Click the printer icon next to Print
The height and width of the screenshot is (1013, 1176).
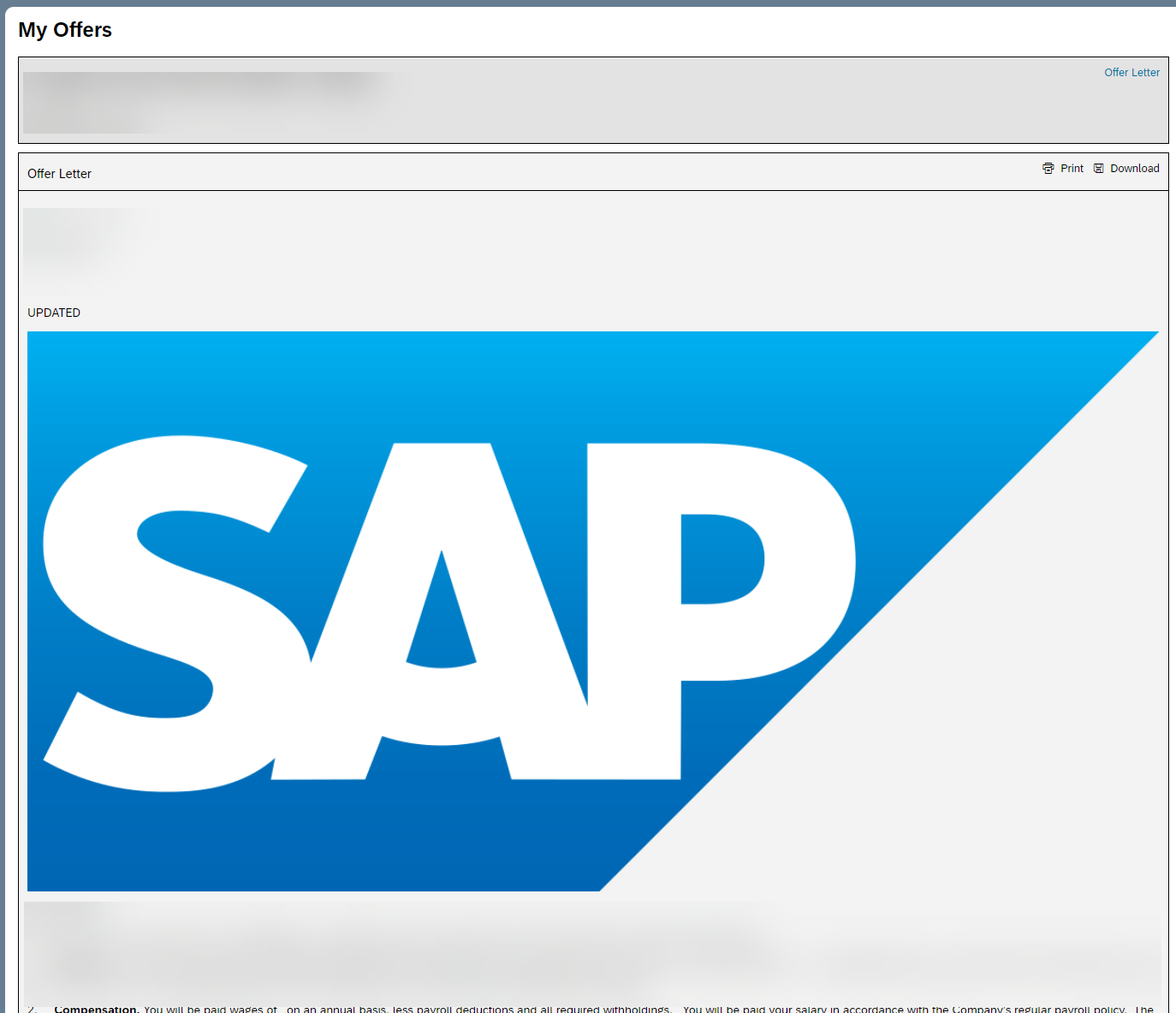1048,169
